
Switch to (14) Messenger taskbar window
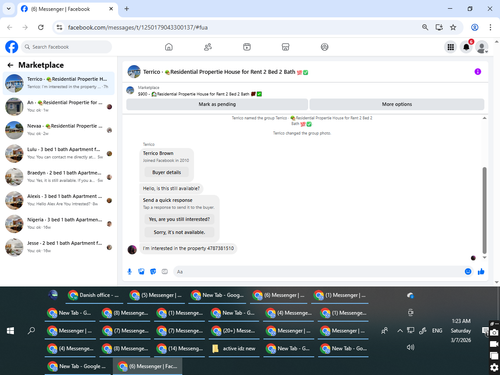pyautogui.click(x=179, y=349)
